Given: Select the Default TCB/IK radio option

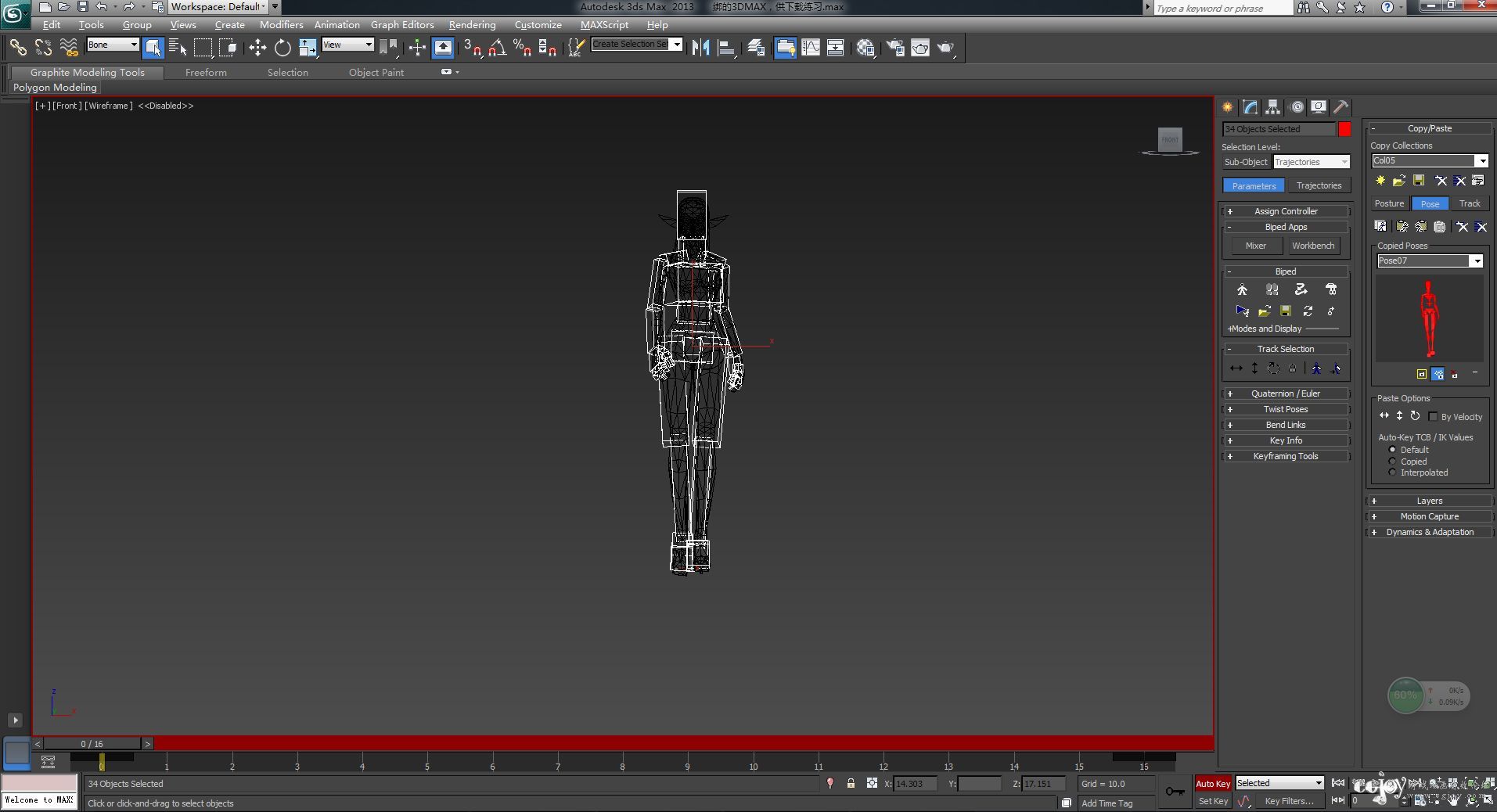Looking at the screenshot, I should 1392,450.
